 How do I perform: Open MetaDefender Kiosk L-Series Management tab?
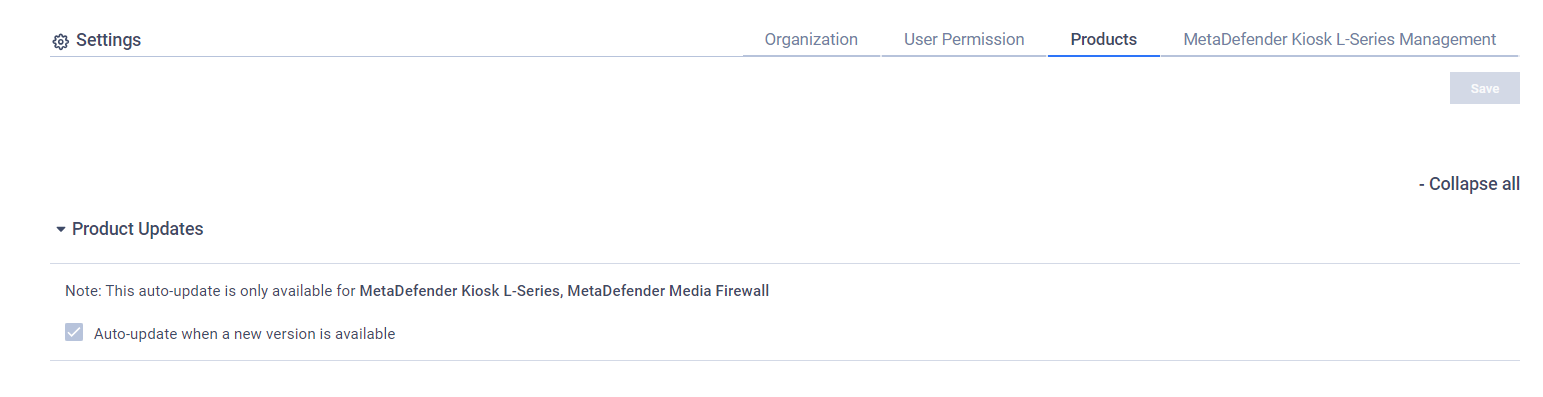pos(1339,39)
